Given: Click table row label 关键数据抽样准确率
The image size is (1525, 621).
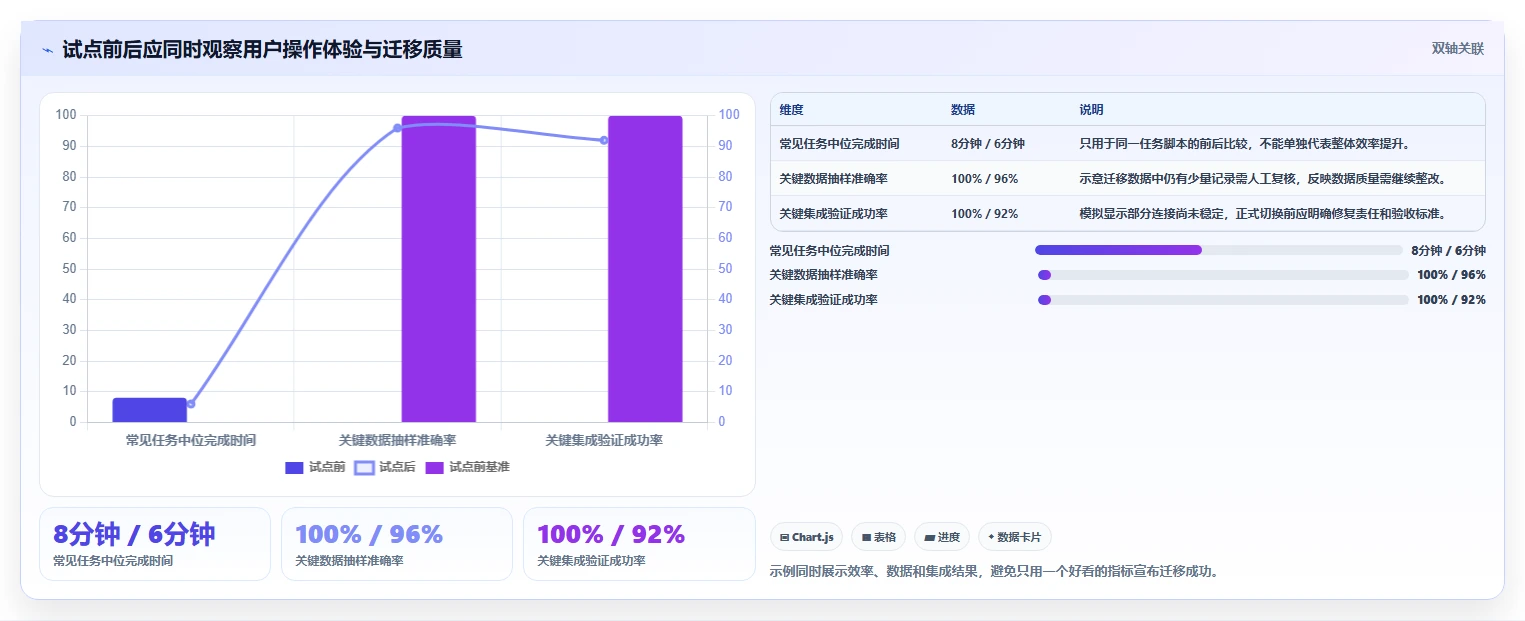Looking at the screenshot, I should 833,179.
